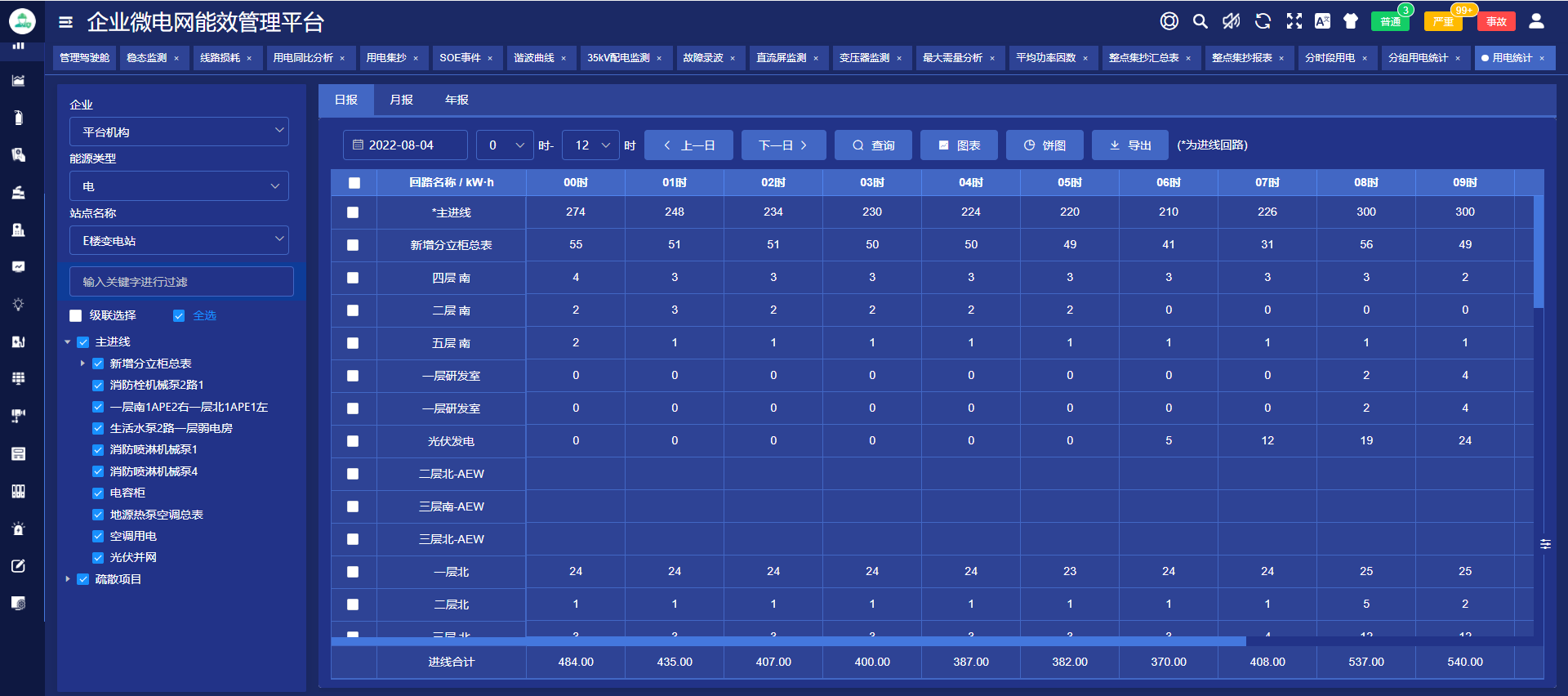This screenshot has width=1568, height=696.
Task: Open the E楼变电站 station dropdown
Action: click(179, 241)
